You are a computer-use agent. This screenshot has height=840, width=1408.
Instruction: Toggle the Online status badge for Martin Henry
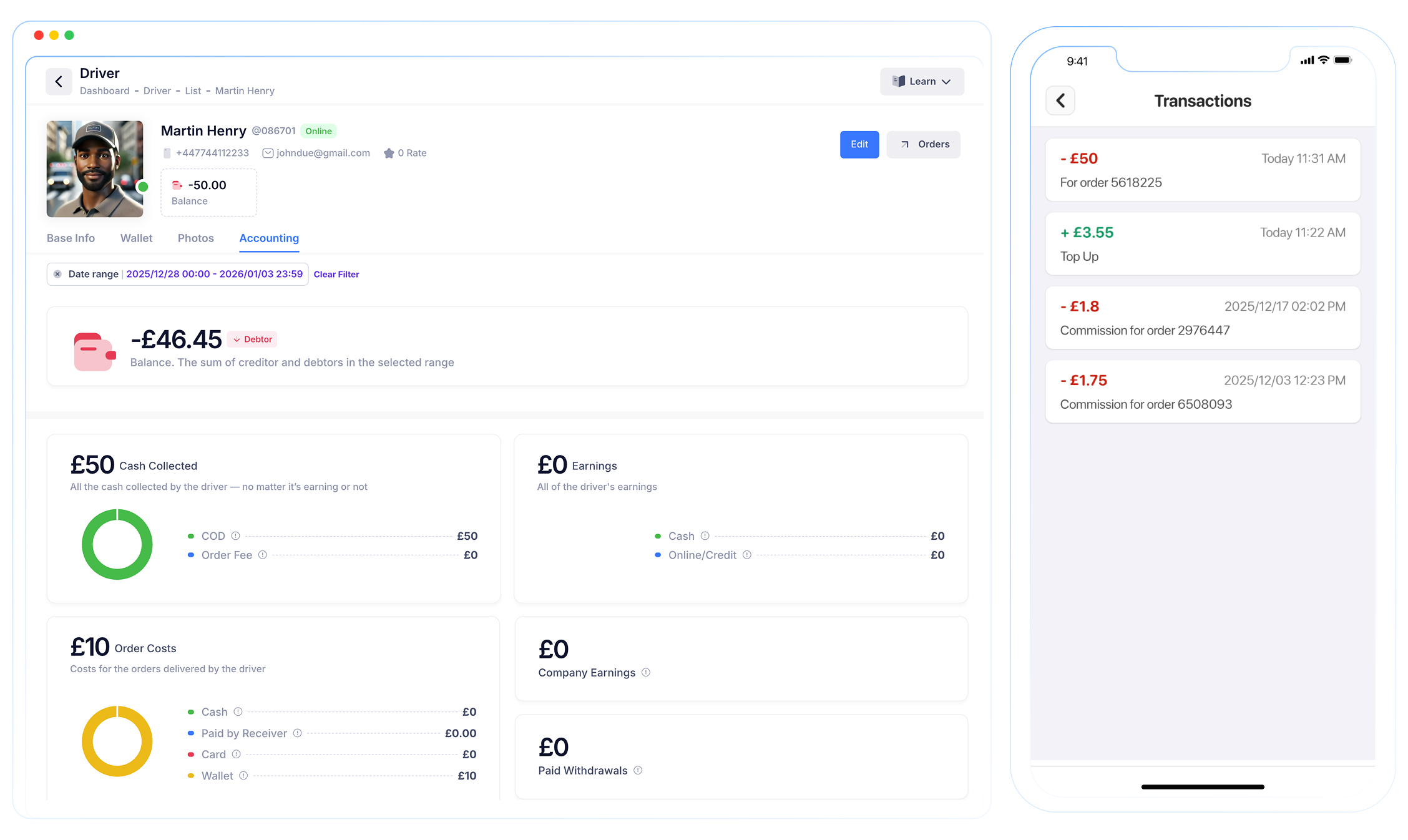click(x=319, y=131)
